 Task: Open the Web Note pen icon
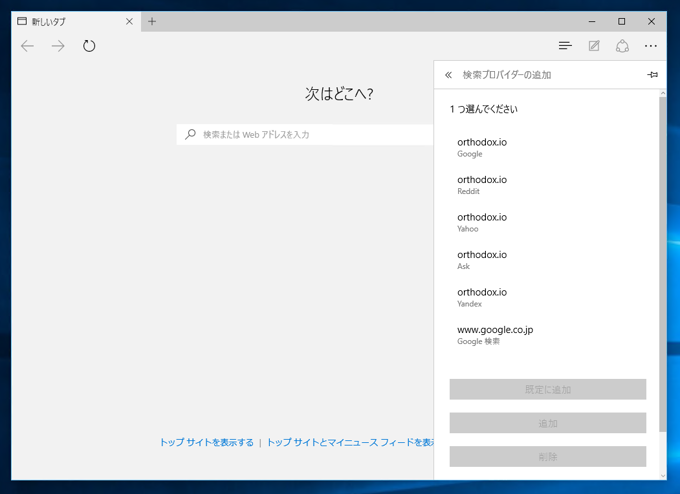point(594,46)
